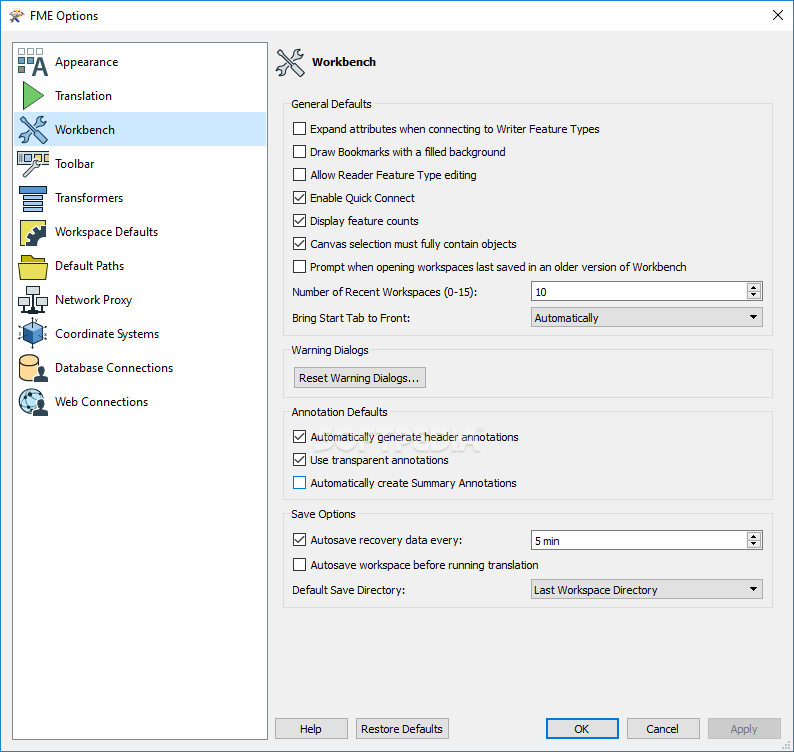This screenshot has height=752, width=794.
Task: Click the Workbench tools icon in sidebar
Action: coord(33,130)
